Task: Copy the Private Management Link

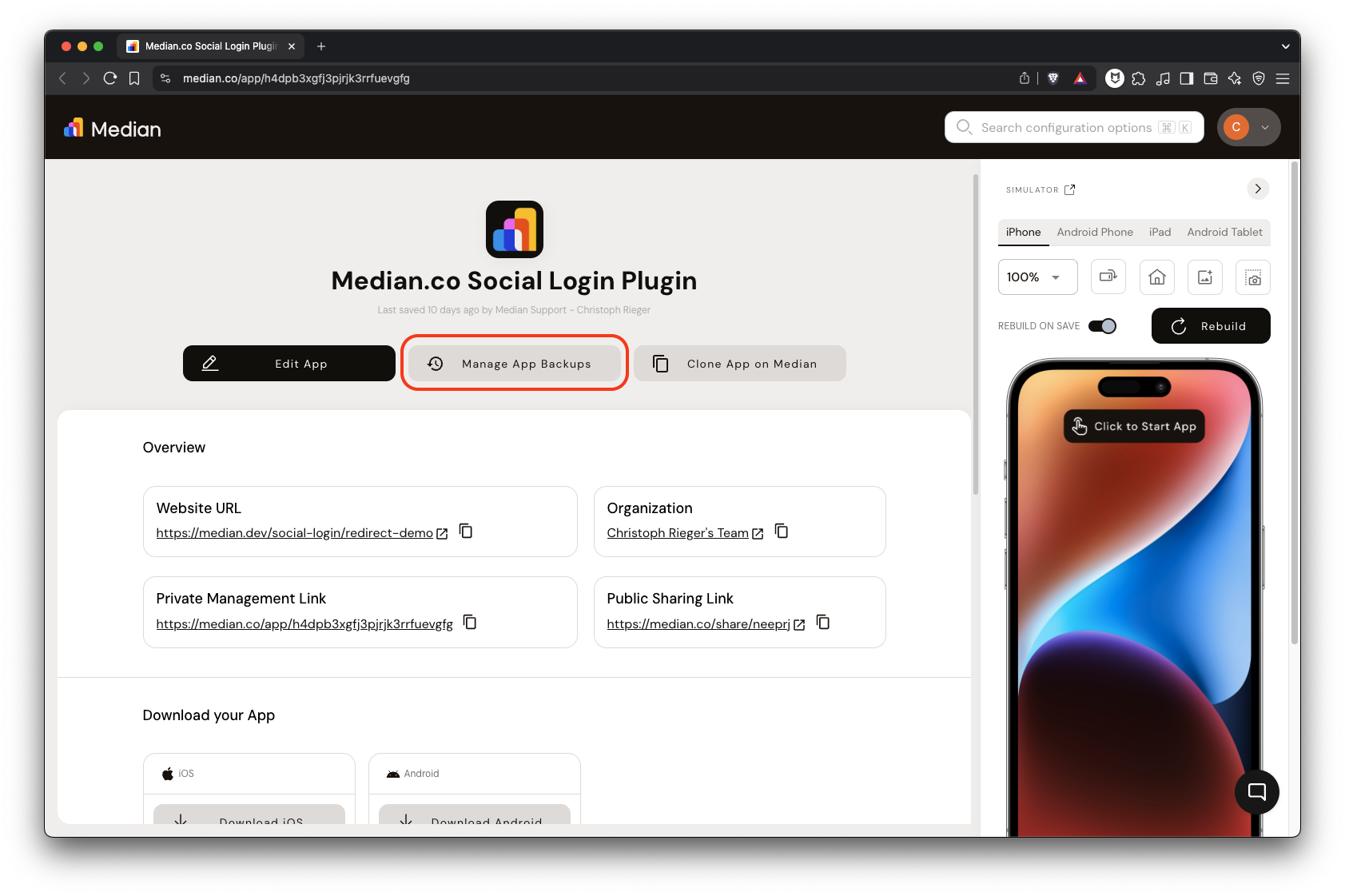Action: pos(470,623)
